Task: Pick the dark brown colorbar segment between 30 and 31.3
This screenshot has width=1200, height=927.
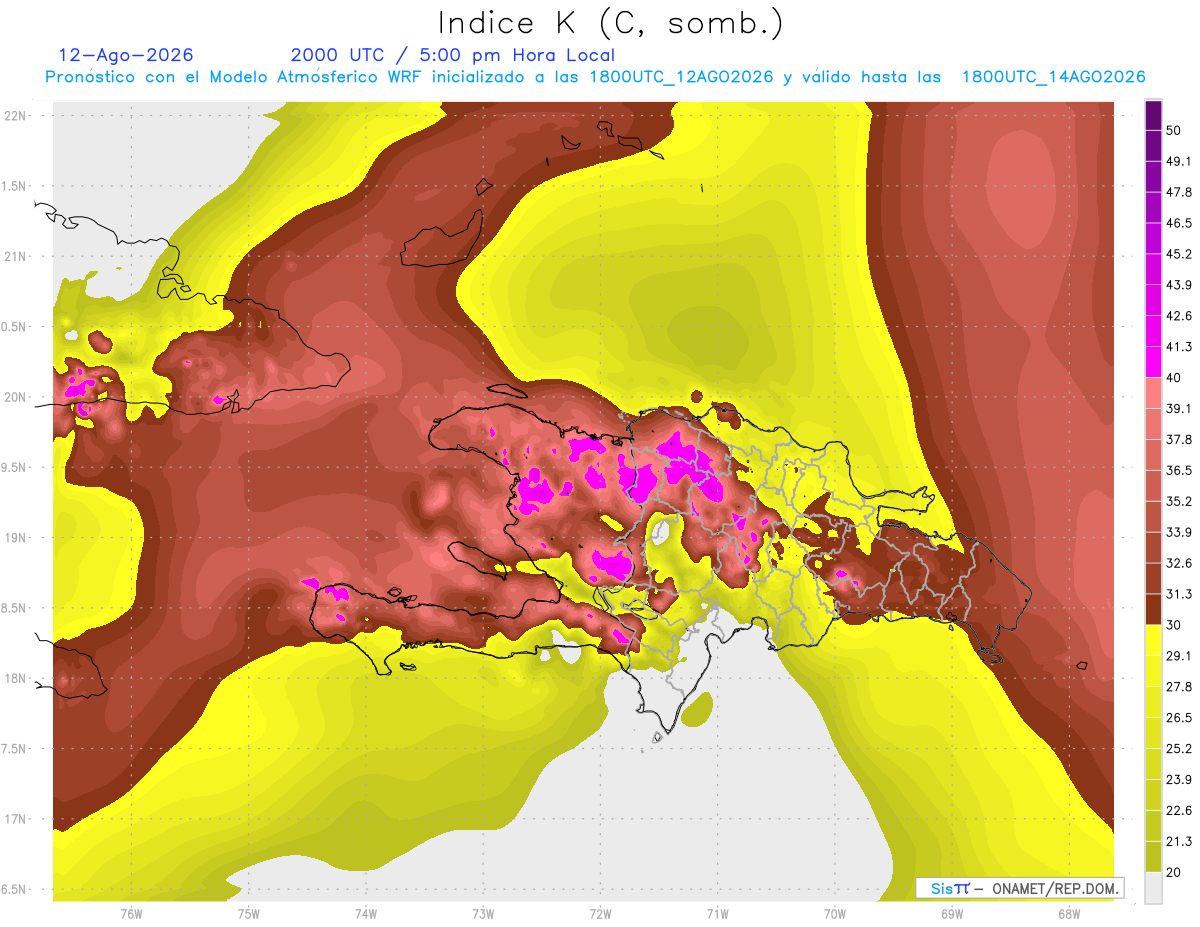Action: coord(1153,609)
